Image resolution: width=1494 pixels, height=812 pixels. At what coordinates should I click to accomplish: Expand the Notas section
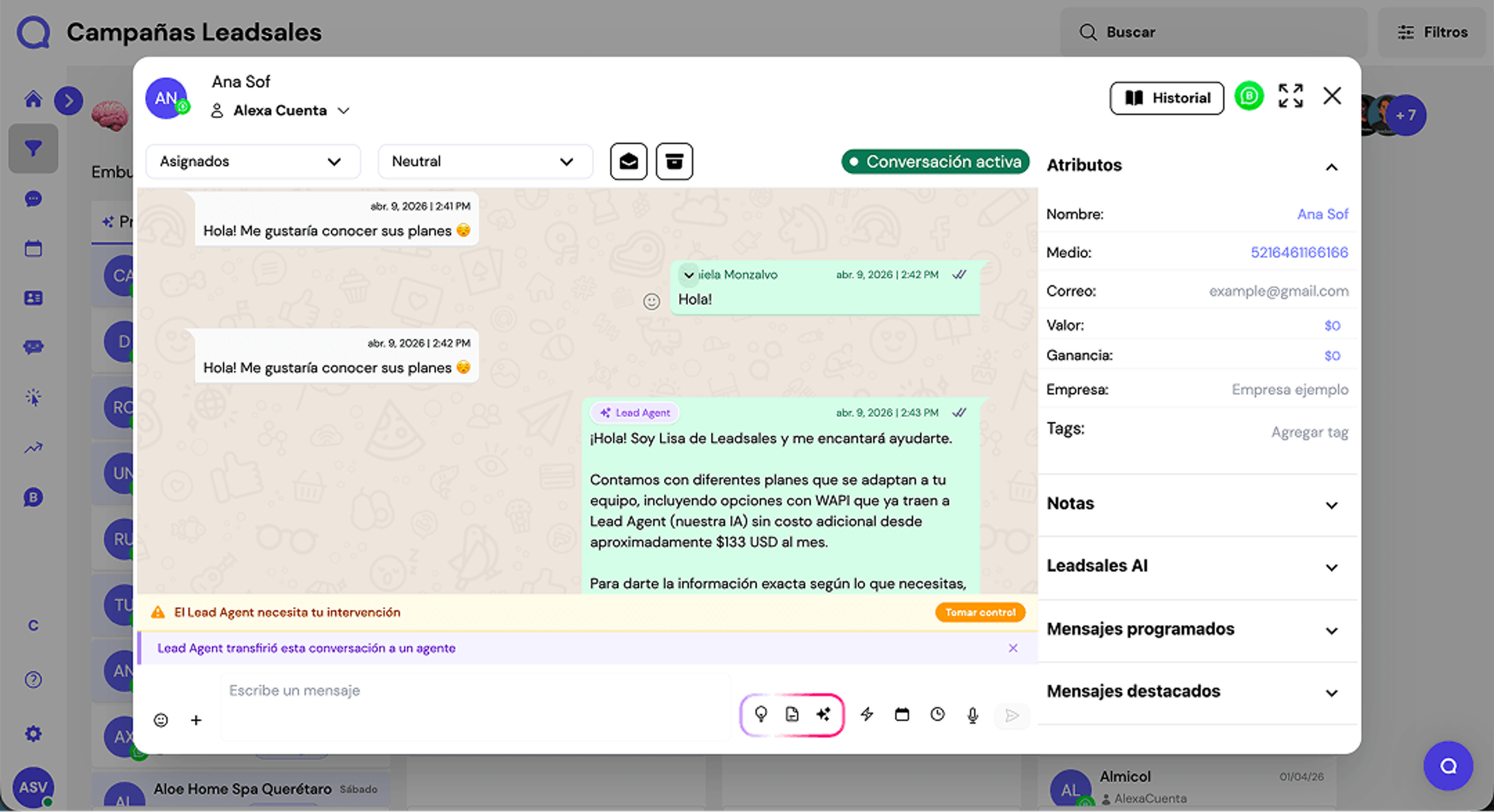pos(1332,505)
